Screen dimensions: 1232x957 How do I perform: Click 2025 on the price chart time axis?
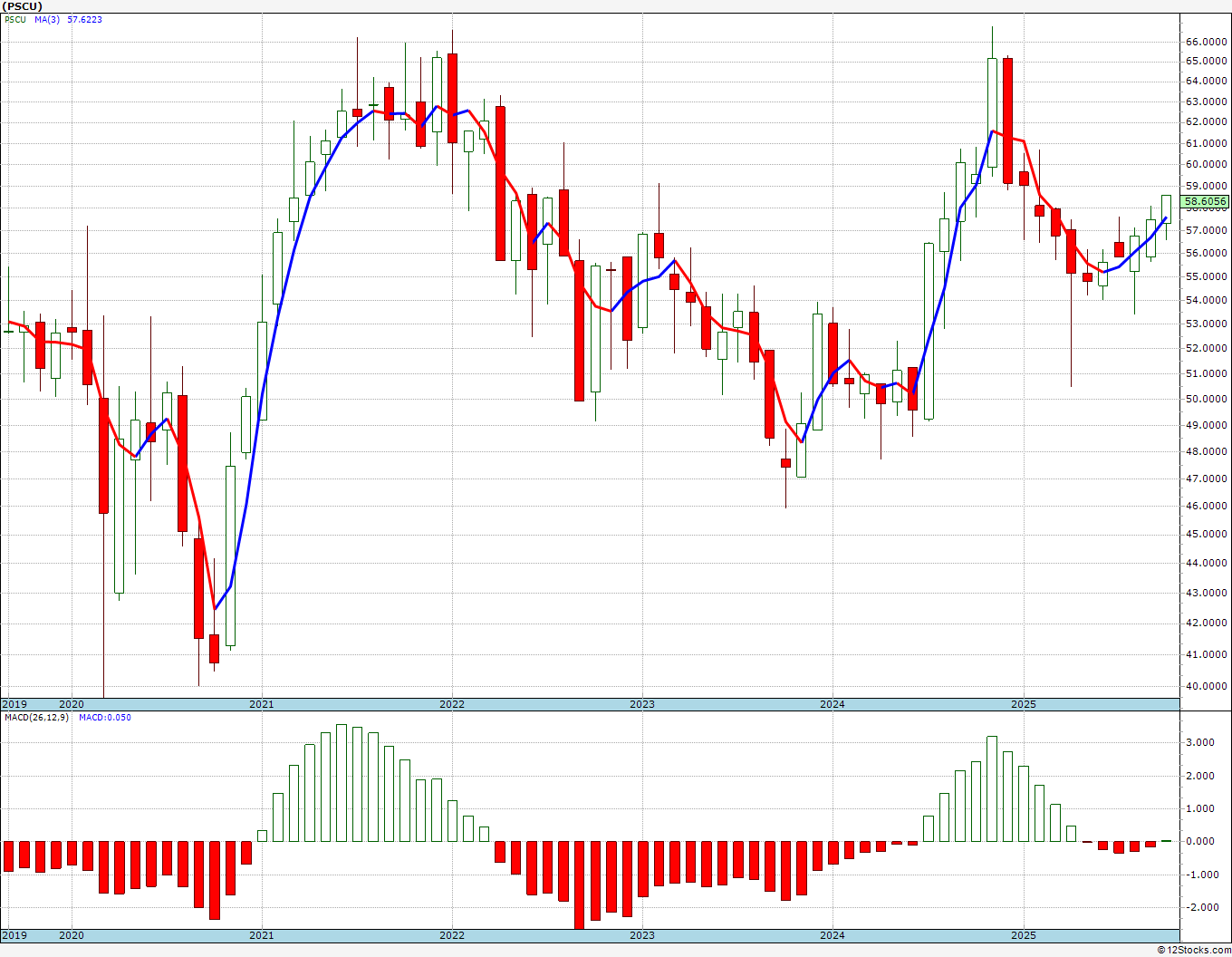[x=1024, y=704]
